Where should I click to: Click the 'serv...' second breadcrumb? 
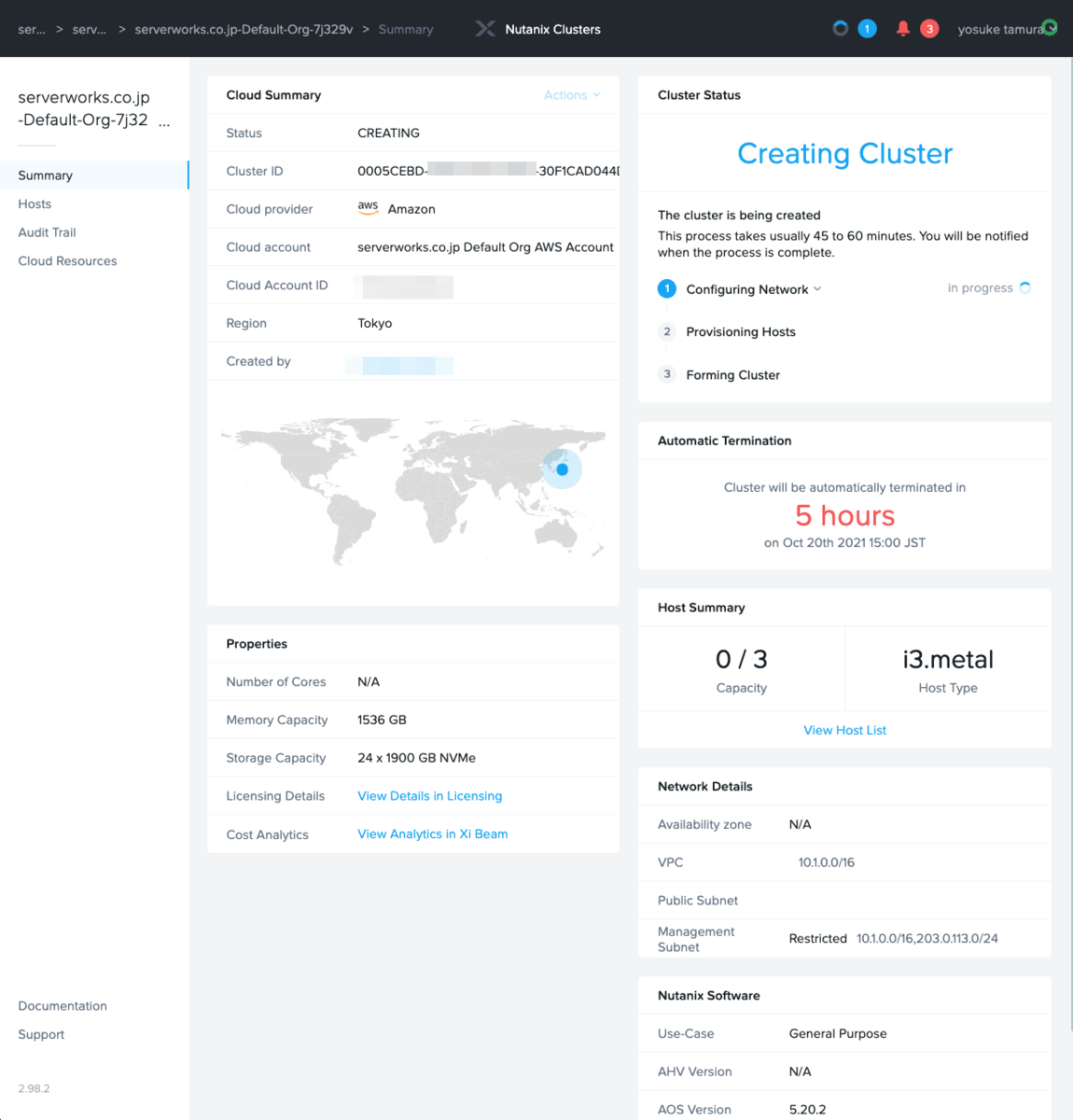tap(90, 29)
